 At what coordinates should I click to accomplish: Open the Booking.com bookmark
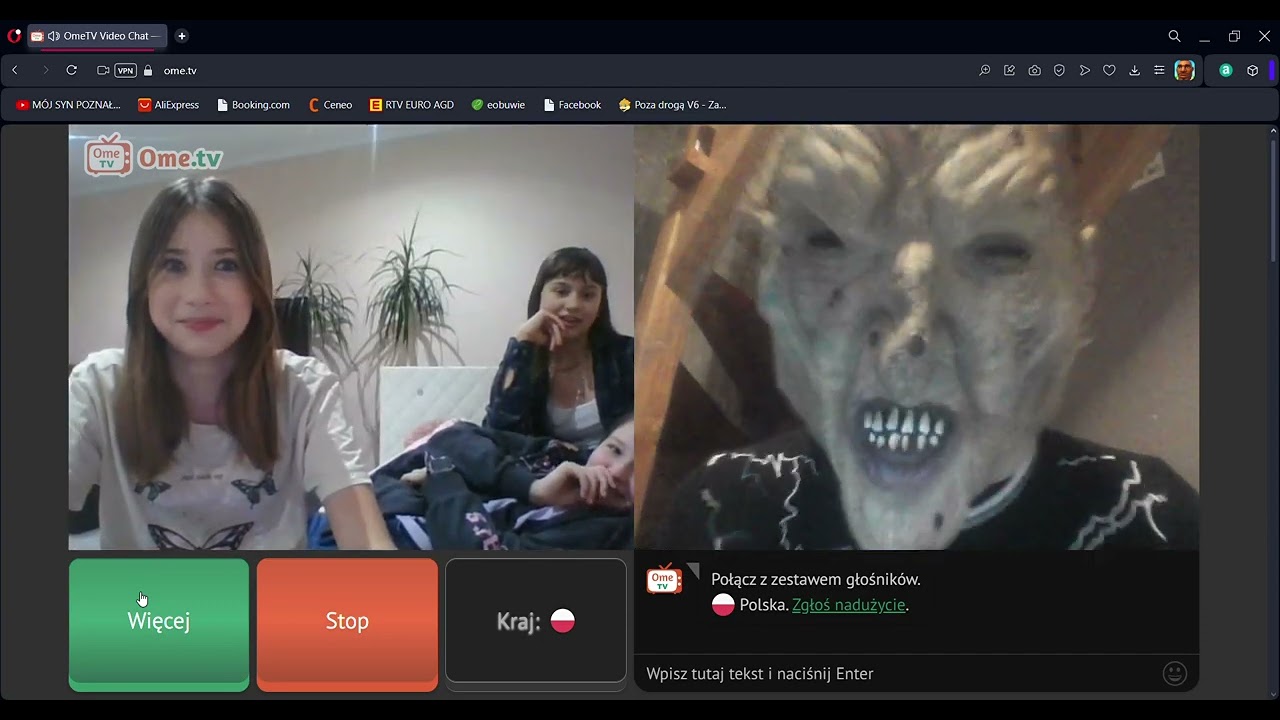[x=253, y=105]
